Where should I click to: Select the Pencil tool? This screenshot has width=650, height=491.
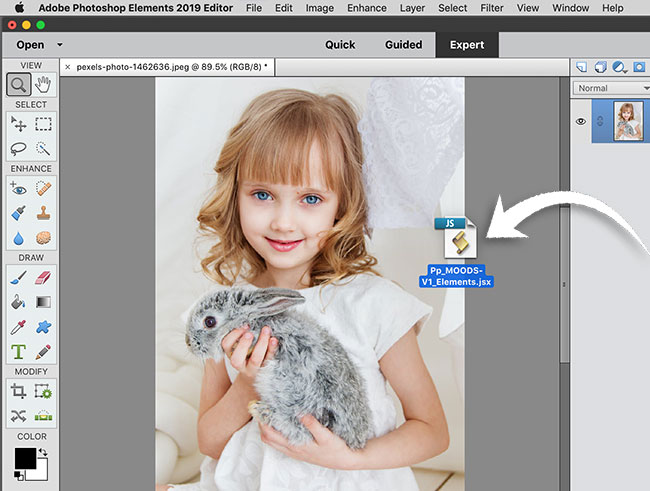(x=43, y=352)
